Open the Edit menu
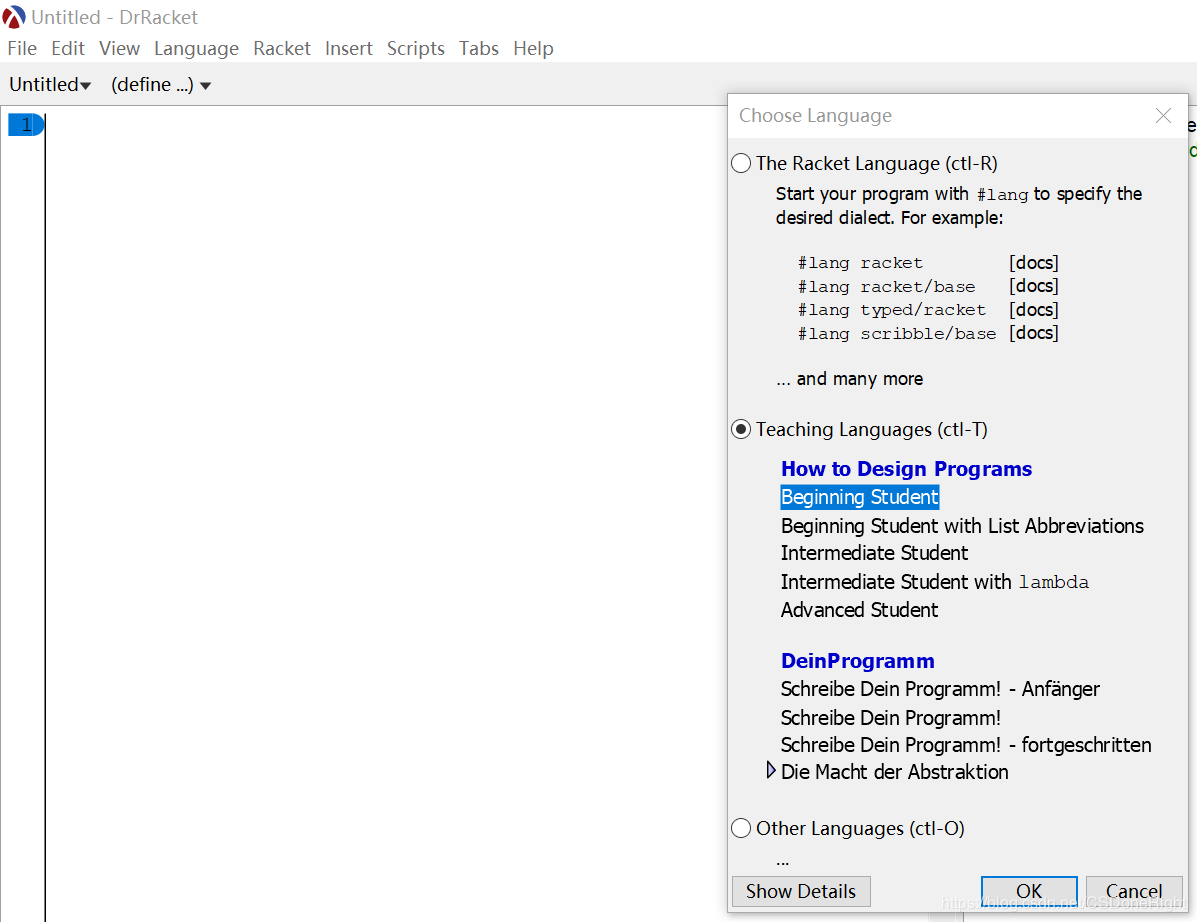Image resolution: width=1197 pixels, height=922 pixels. (x=67, y=48)
